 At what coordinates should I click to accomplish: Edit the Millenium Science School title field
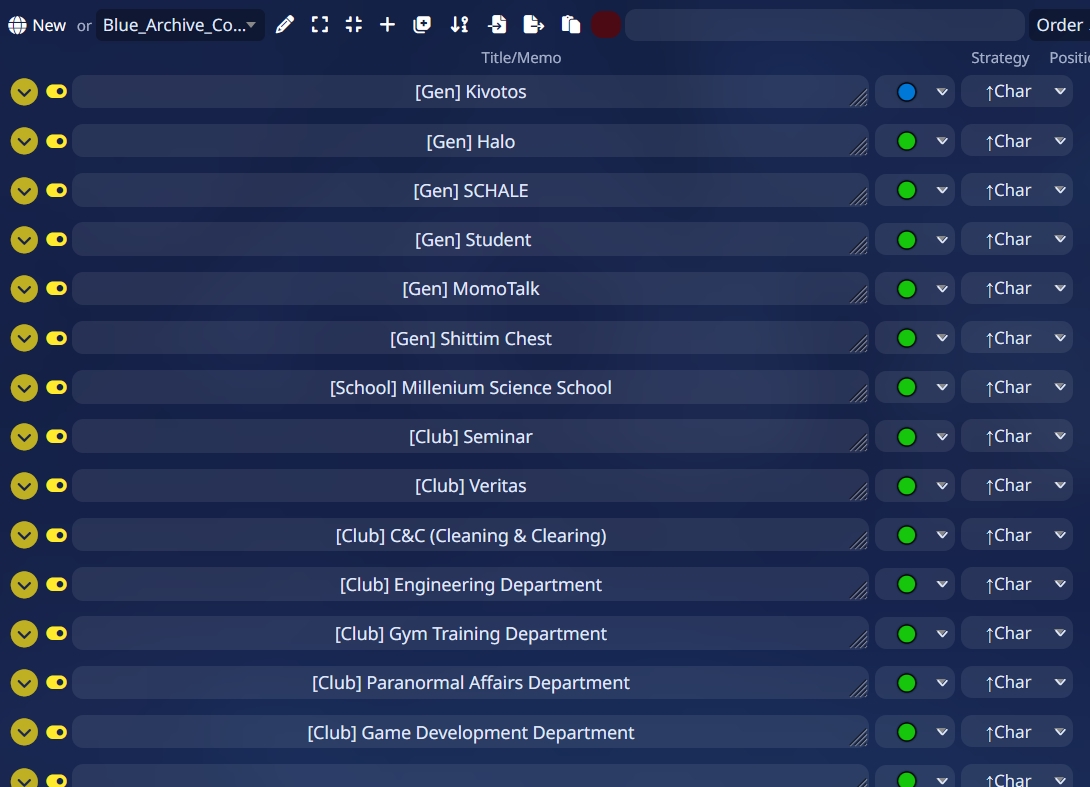[x=471, y=387]
